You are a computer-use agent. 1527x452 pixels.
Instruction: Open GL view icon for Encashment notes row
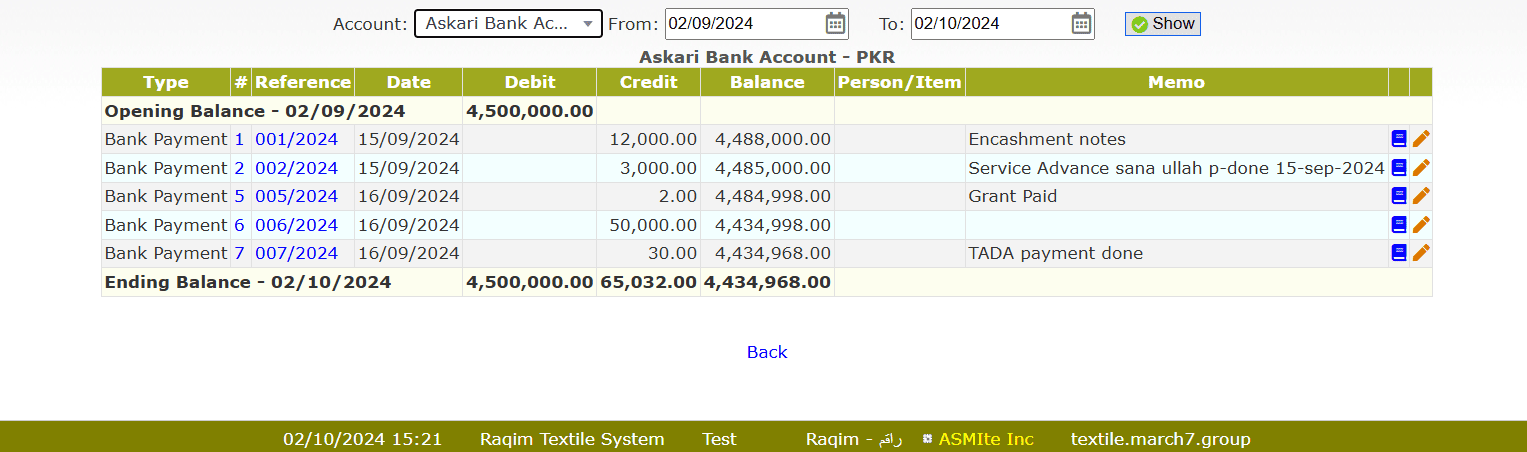[x=1399, y=139]
